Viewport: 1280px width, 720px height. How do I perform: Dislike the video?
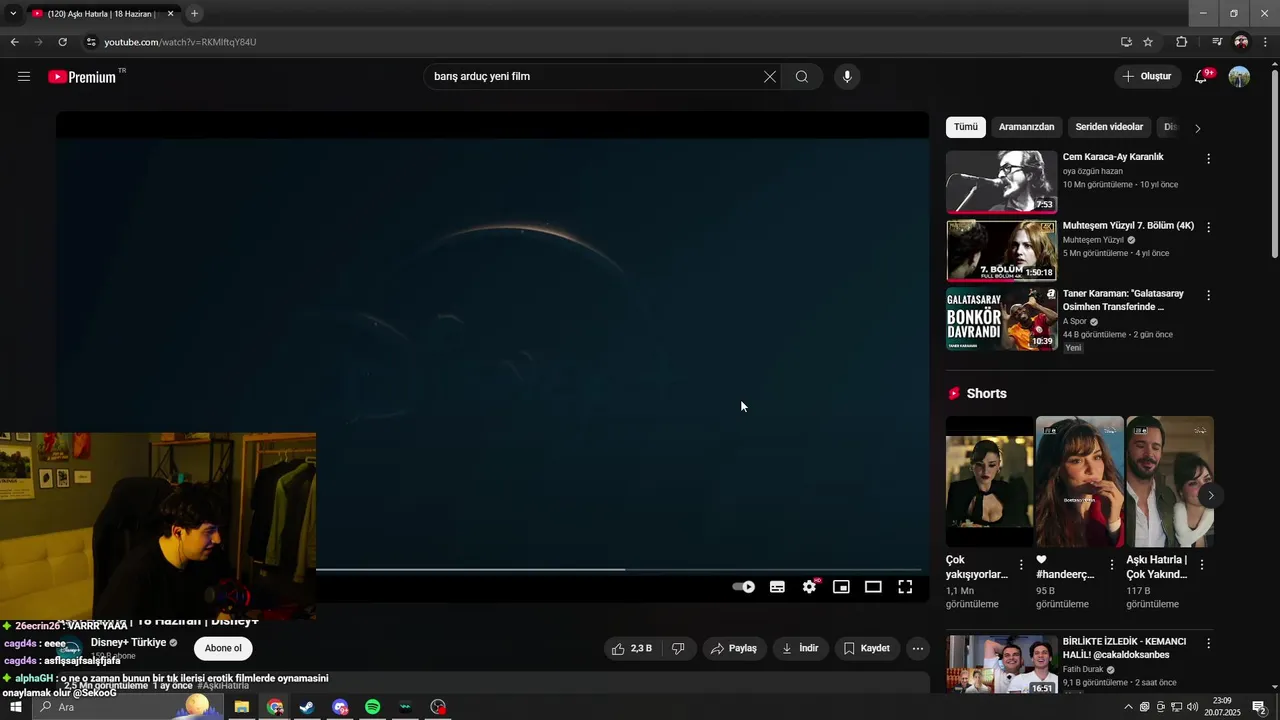pyautogui.click(x=678, y=649)
